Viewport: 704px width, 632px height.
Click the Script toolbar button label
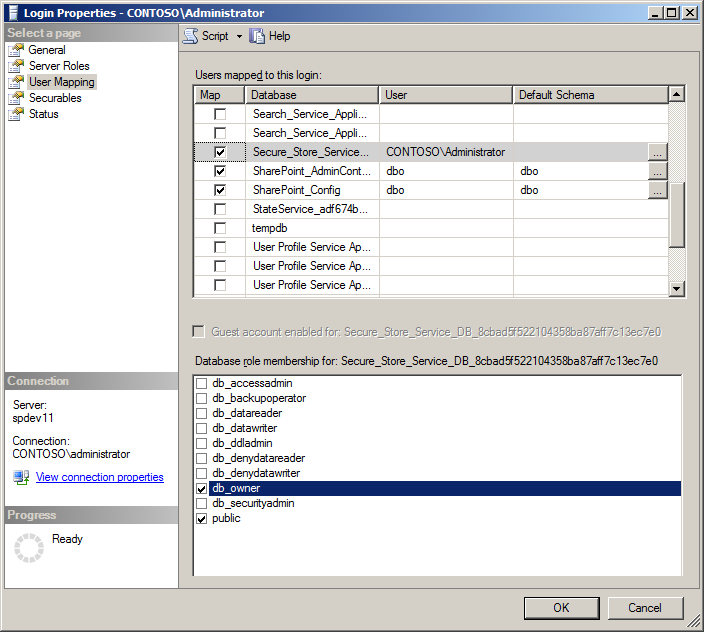tap(215, 36)
